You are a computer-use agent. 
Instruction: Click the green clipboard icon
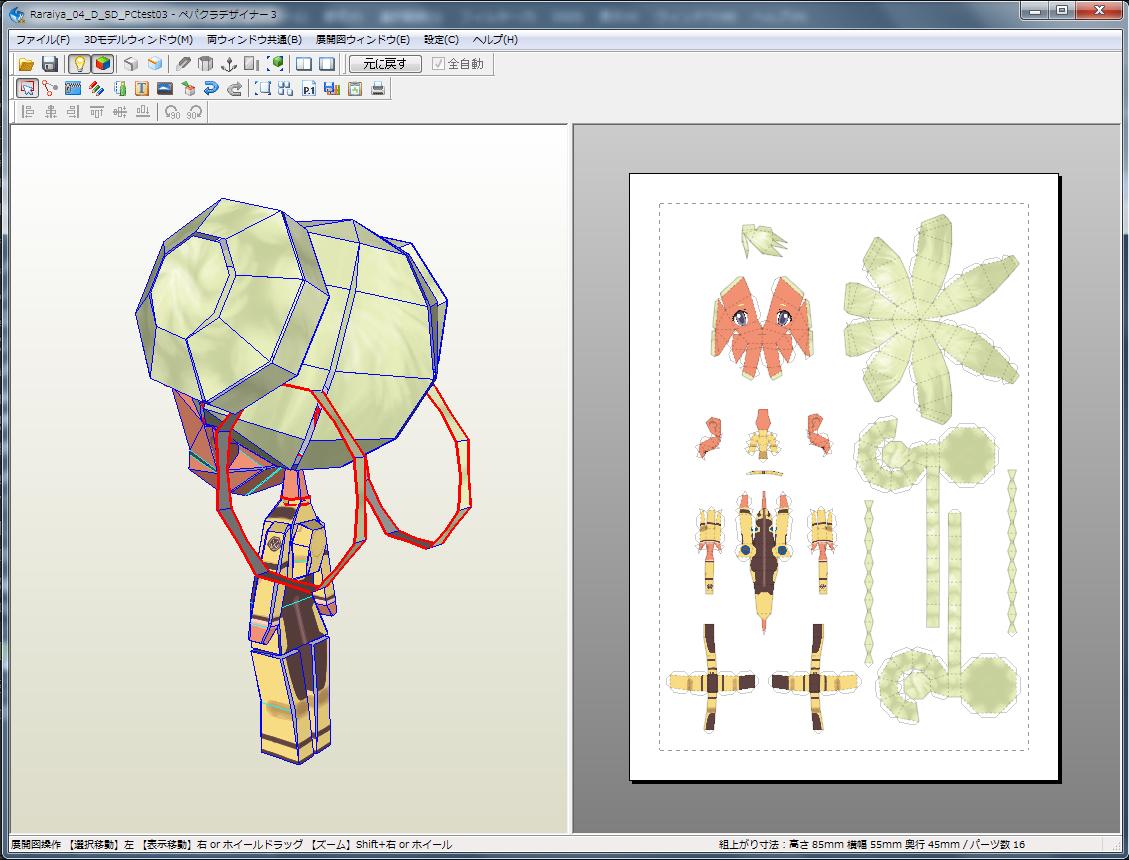pos(355,89)
